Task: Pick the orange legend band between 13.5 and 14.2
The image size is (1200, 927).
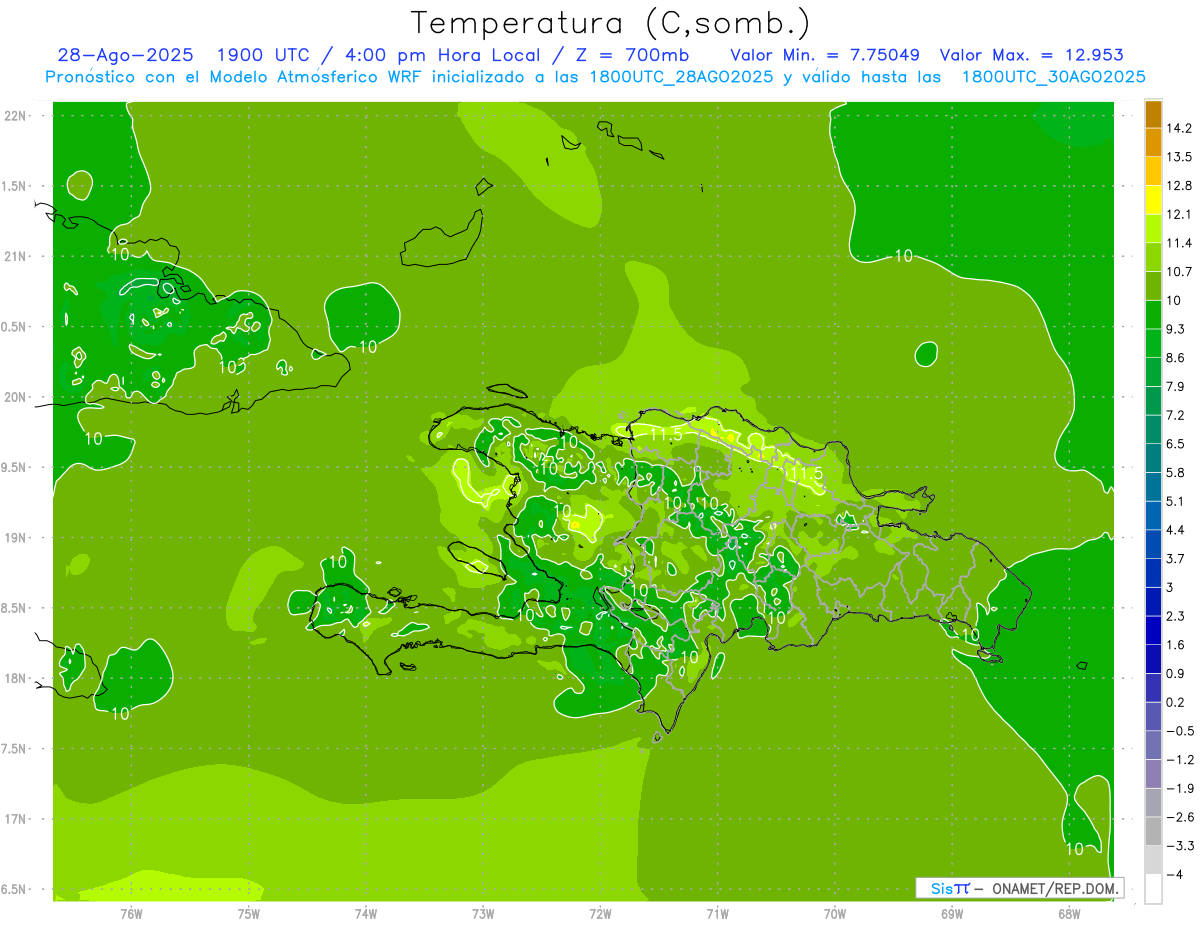Action: tap(1153, 143)
